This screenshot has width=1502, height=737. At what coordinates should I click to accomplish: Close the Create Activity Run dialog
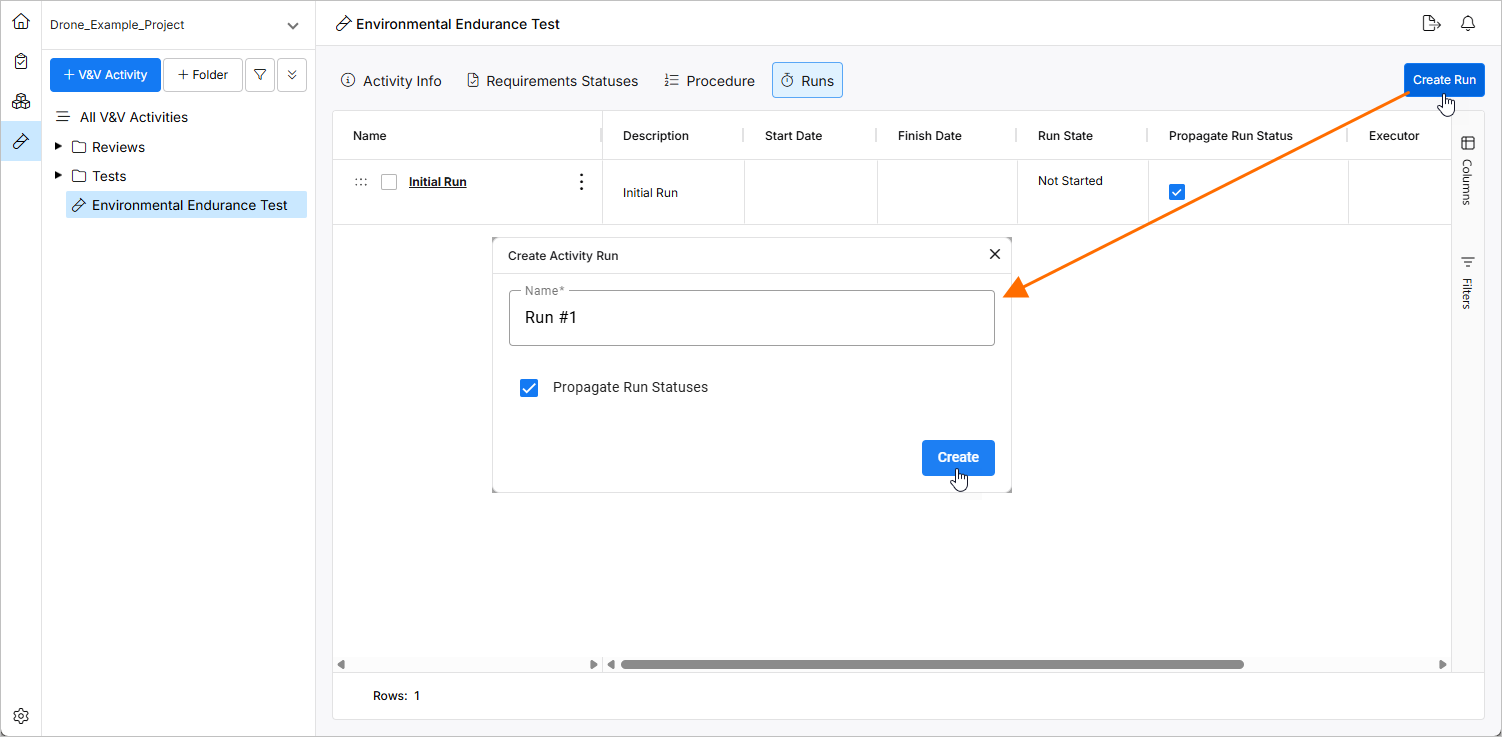(x=994, y=254)
